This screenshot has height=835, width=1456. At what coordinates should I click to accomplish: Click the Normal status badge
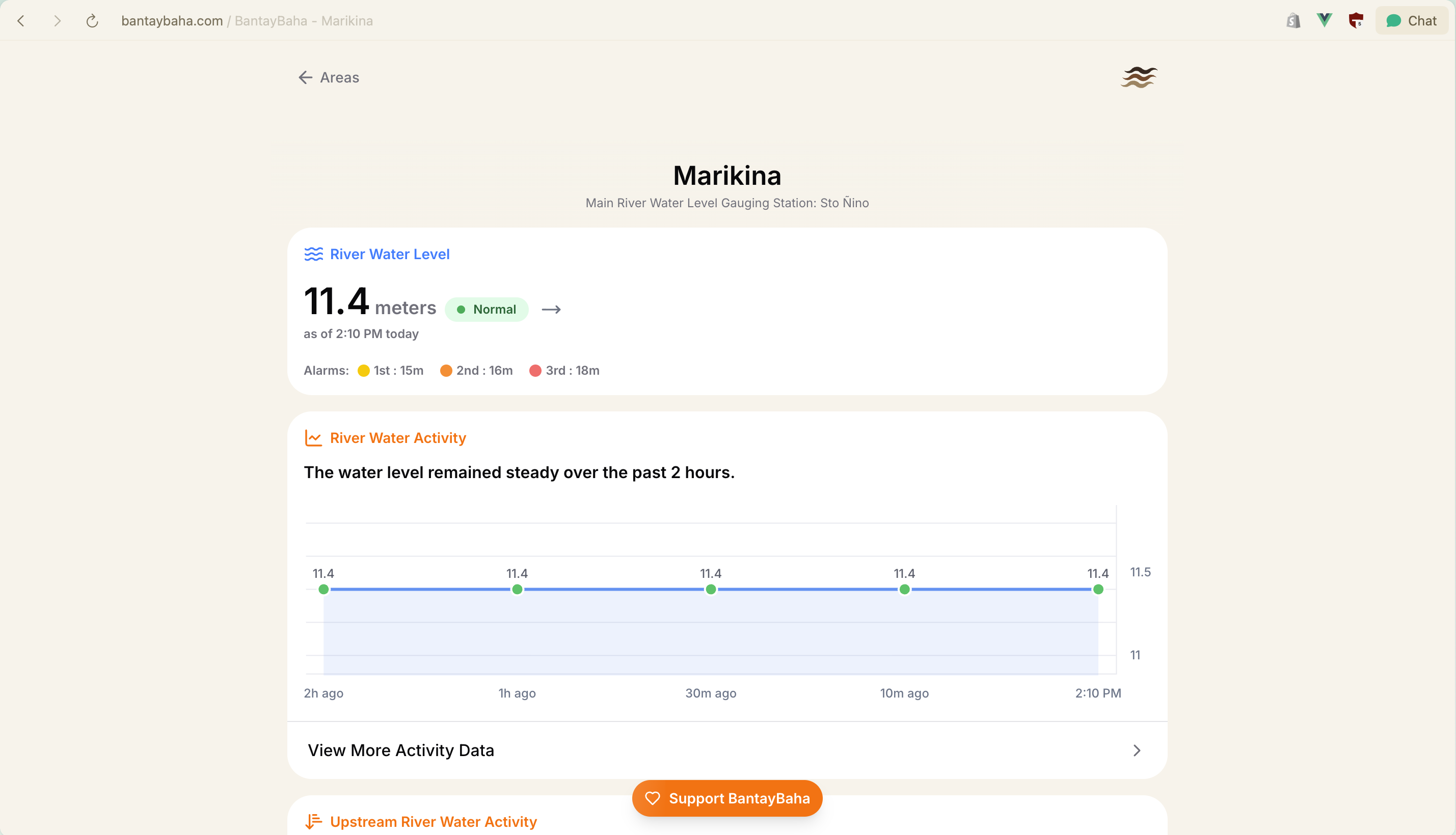pos(487,310)
